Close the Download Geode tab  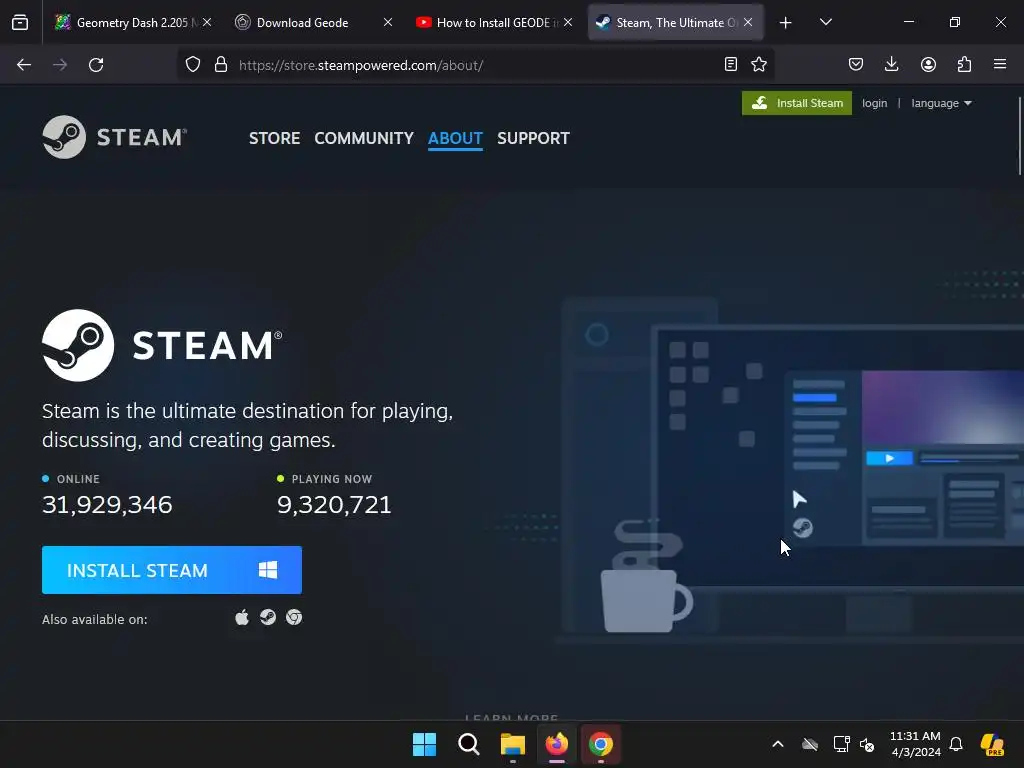(x=388, y=22)
